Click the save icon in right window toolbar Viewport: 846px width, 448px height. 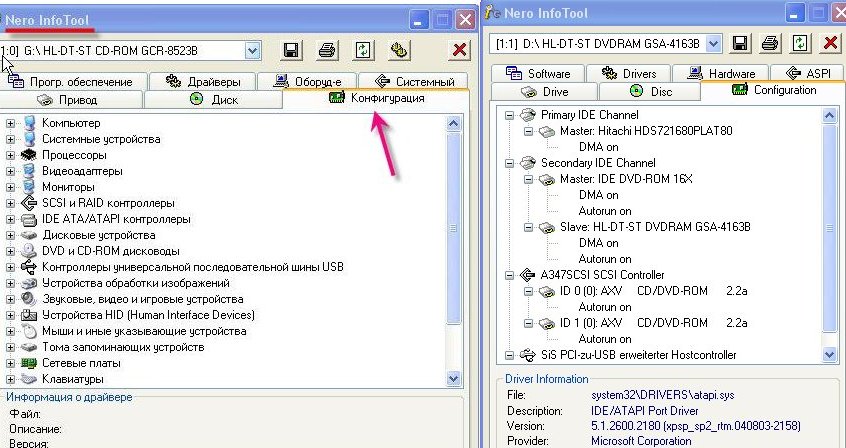tap(740, 43)
